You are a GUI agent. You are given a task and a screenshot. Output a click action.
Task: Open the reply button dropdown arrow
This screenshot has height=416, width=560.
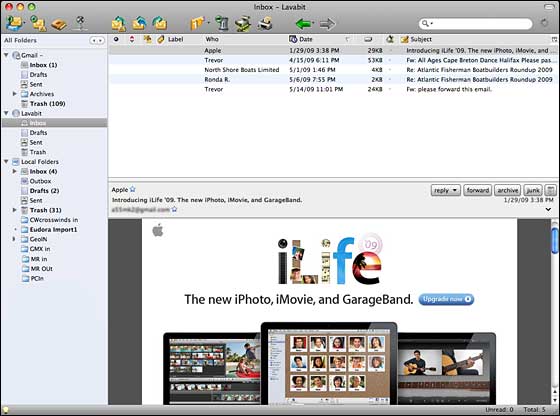pos(455,190)
